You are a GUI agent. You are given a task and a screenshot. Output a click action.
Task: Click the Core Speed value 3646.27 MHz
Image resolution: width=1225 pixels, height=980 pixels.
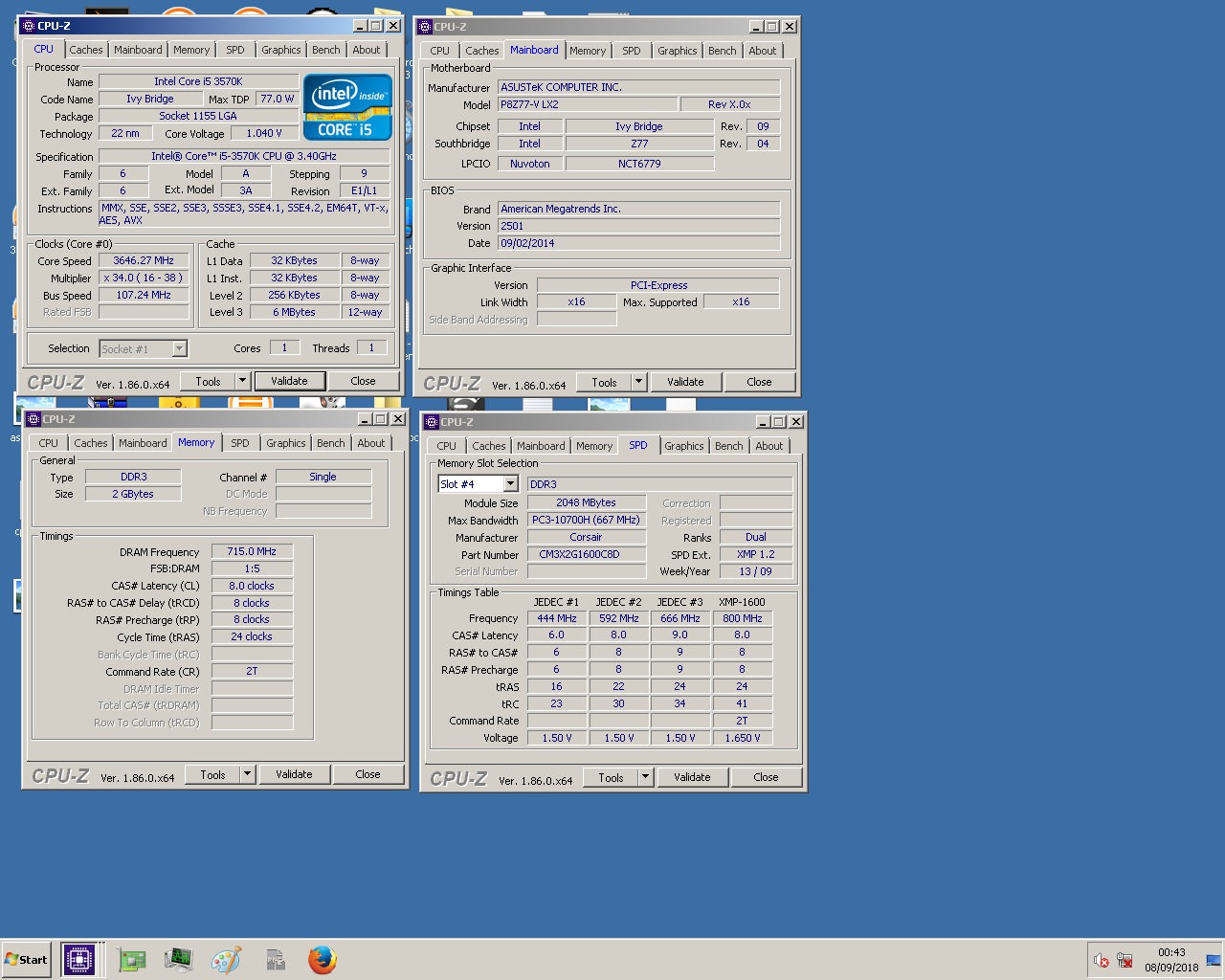(x=144, y=260)
